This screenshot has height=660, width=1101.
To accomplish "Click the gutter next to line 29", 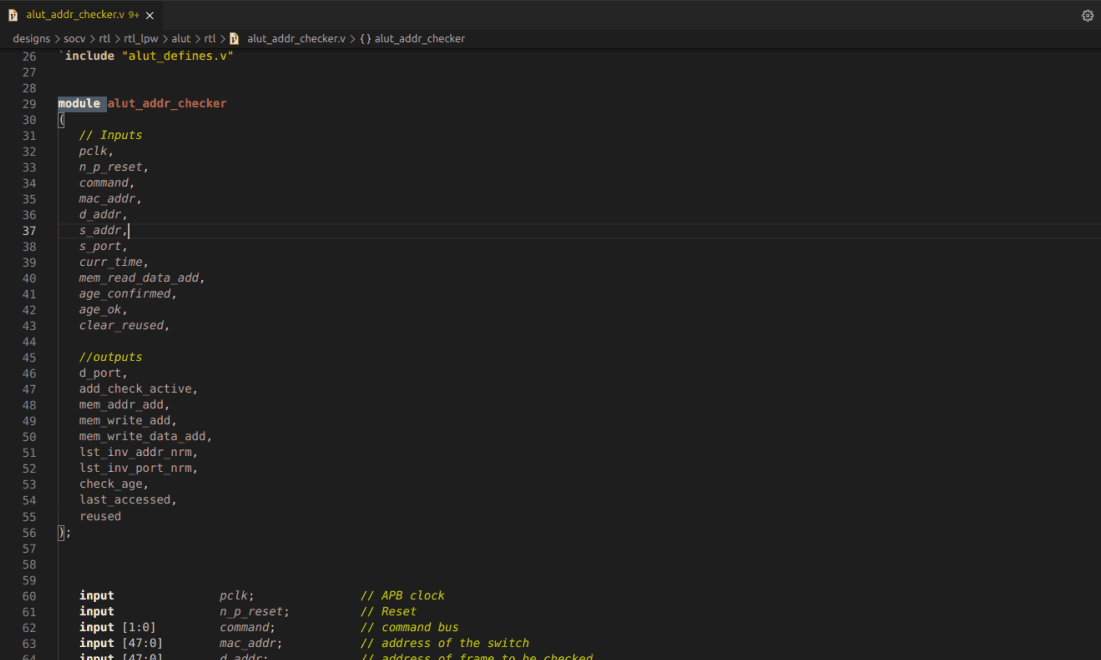I will 29,103.
